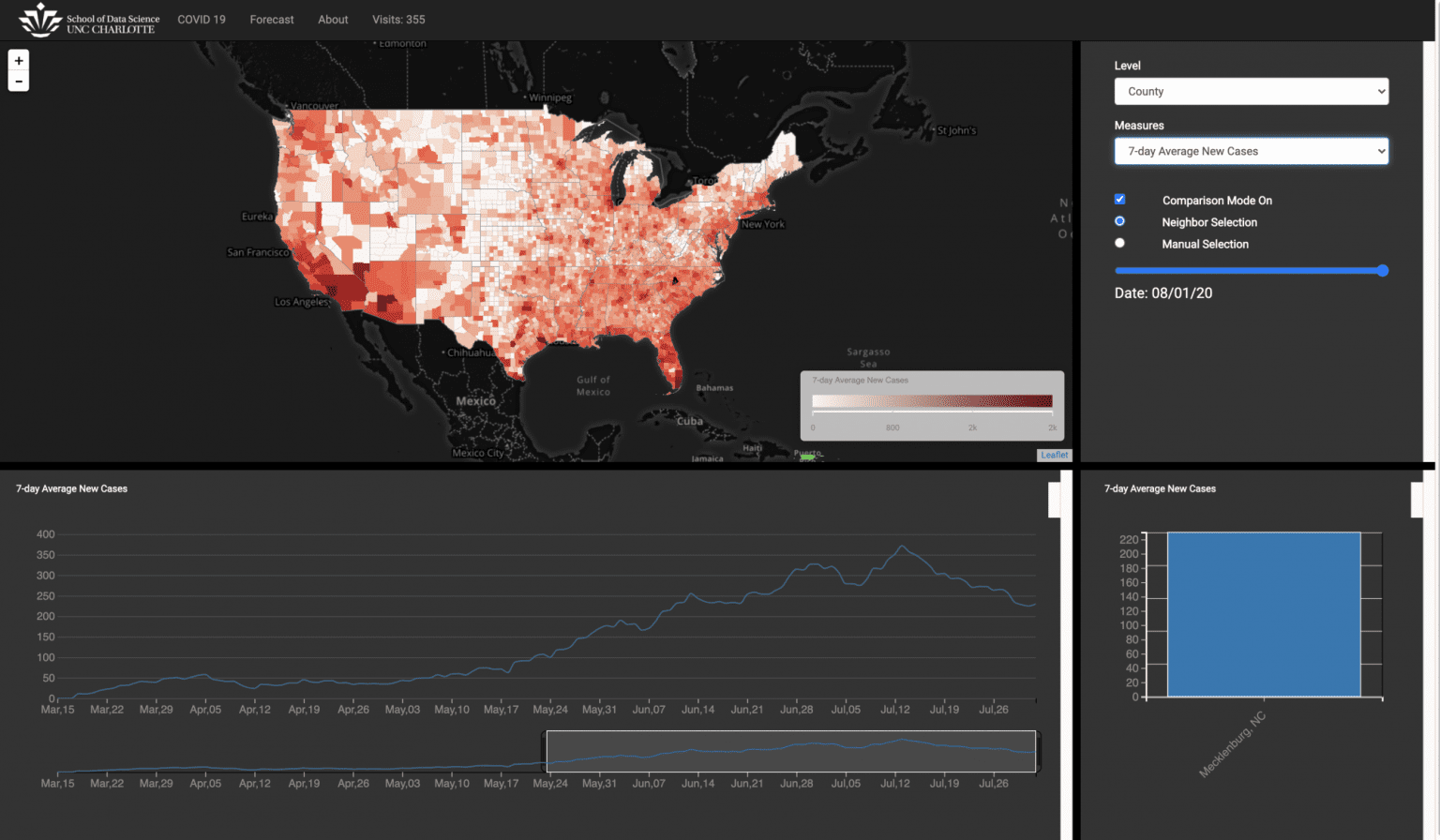Click the date slider handle

click(x=1383, y=270)
